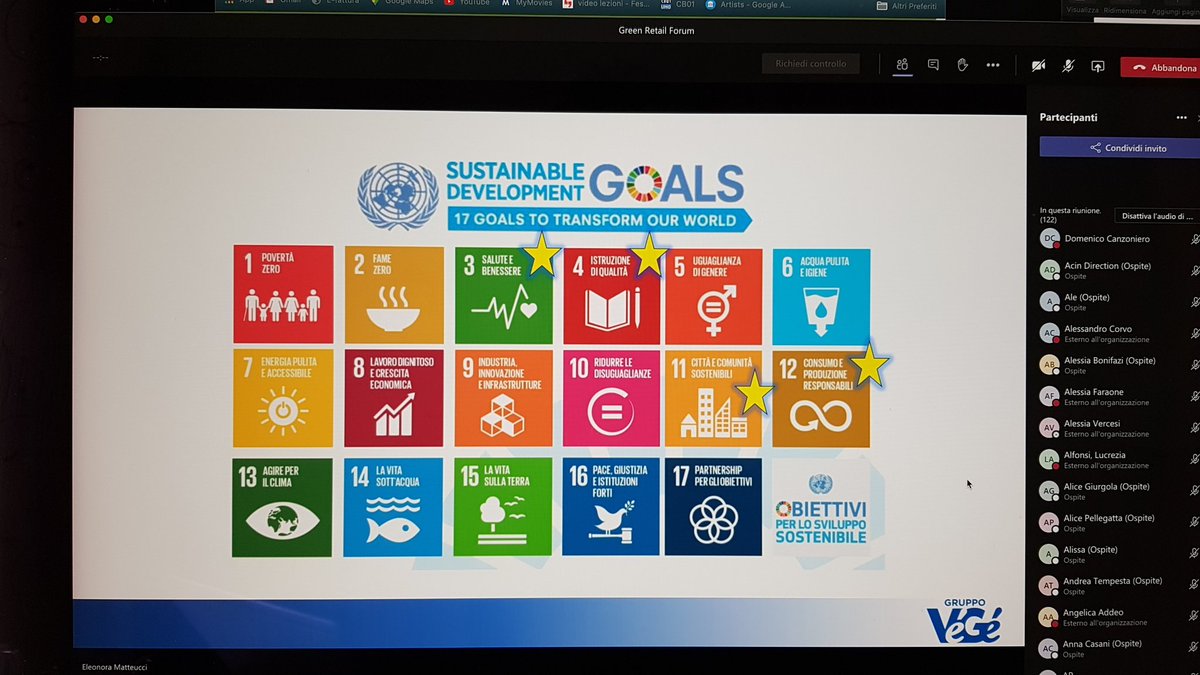
Task: Toggle the microphone mute button
Action: coord(1068,66)
